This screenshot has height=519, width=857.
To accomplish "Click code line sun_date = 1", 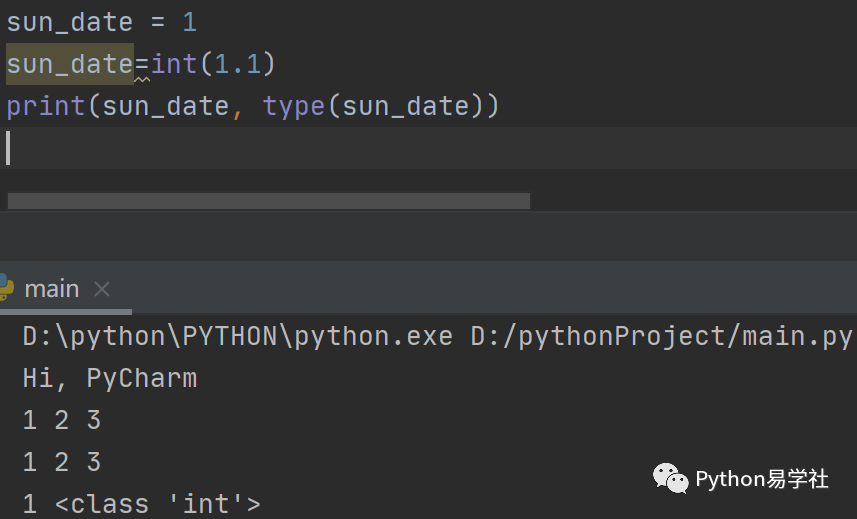I will 101,22.
